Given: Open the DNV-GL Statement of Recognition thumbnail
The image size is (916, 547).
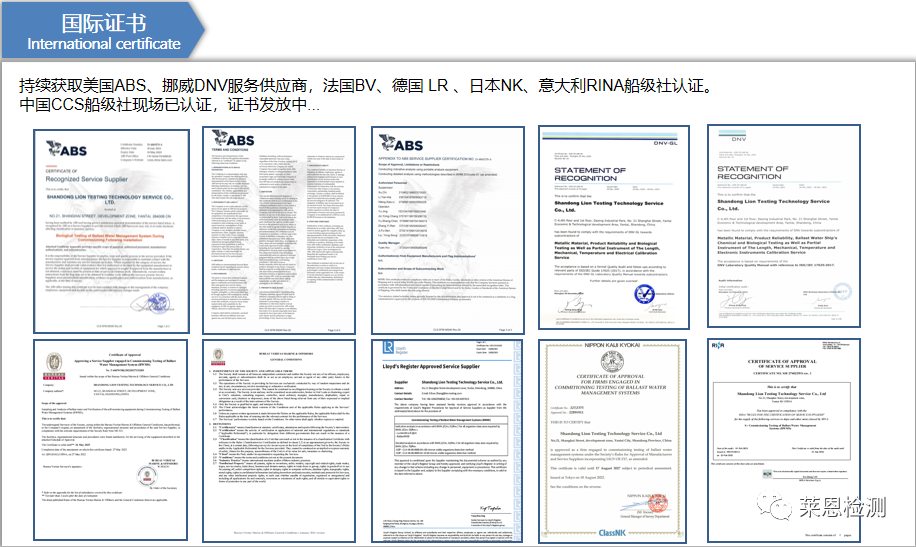Looking at the screenshot, I should click(x=613, y=227).
